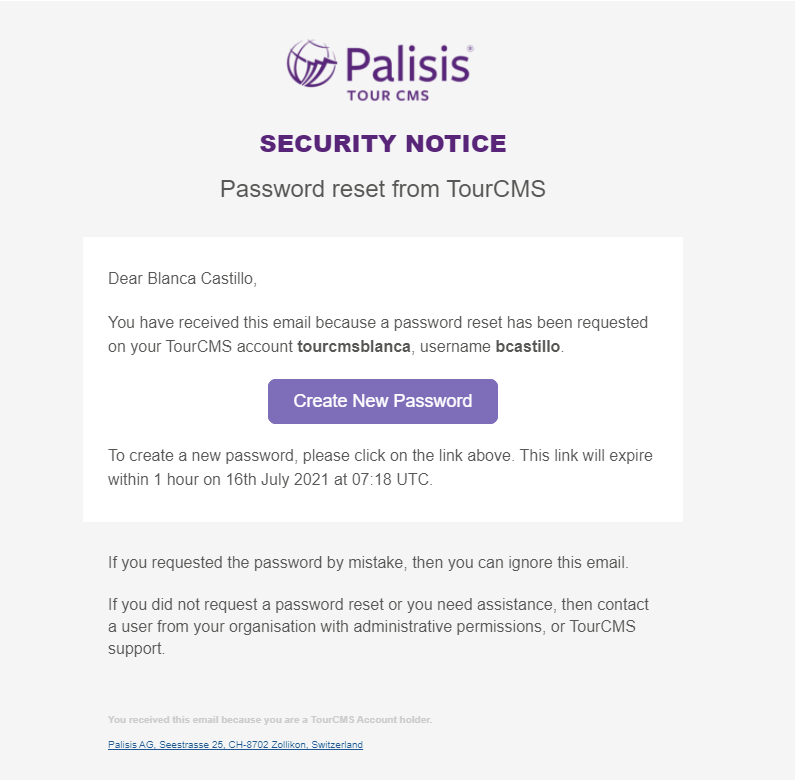Click the word 'support.' ending the paragraph
The width and height of the screenshot is (795, 782).
tap(136, 649)
